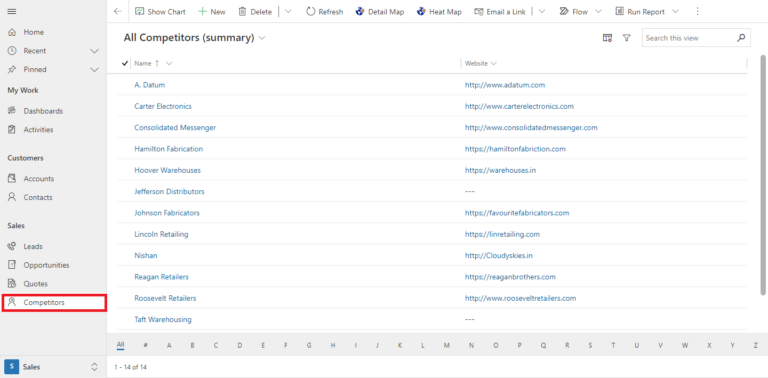768x378 pixels.
Task: Expand the Email a Link dropdown arrow
Action: pyautogui.click(x=542, y=12)
